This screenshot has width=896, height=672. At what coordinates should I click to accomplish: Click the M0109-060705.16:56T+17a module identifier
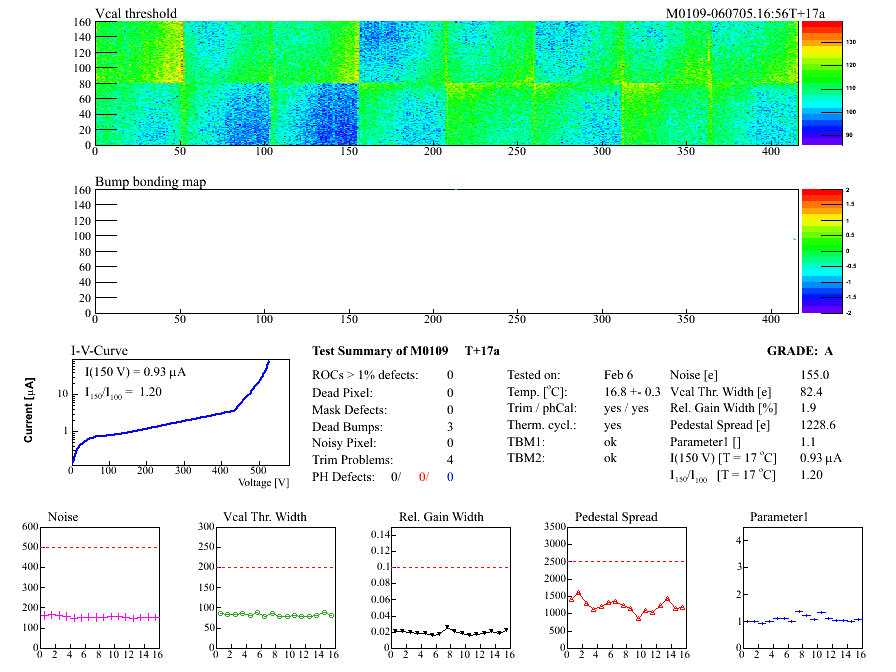pyautogui.click(x=745, y=14)
